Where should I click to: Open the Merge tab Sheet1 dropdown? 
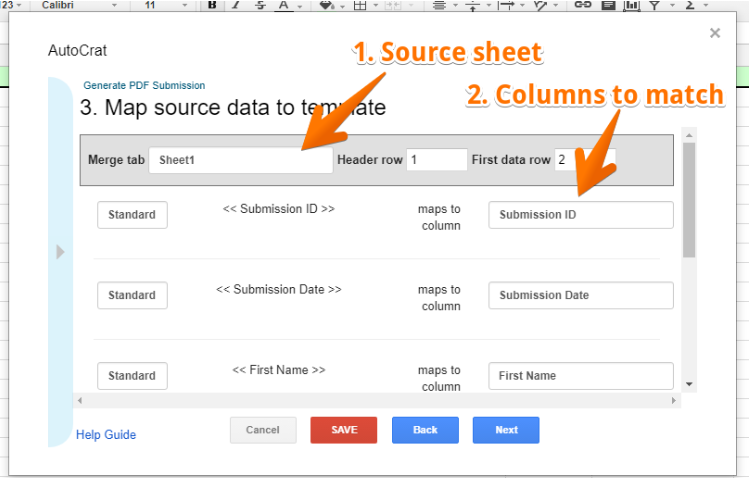[x=241, y=160]
